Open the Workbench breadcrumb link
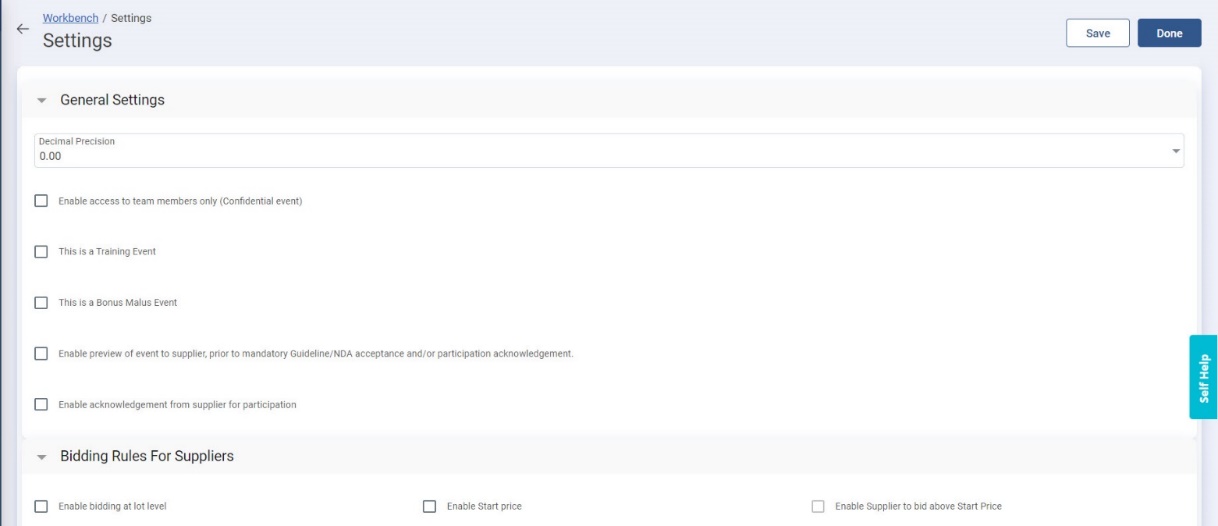The width and height of the screenshot is (1218, 526). [x=70, y=19]
